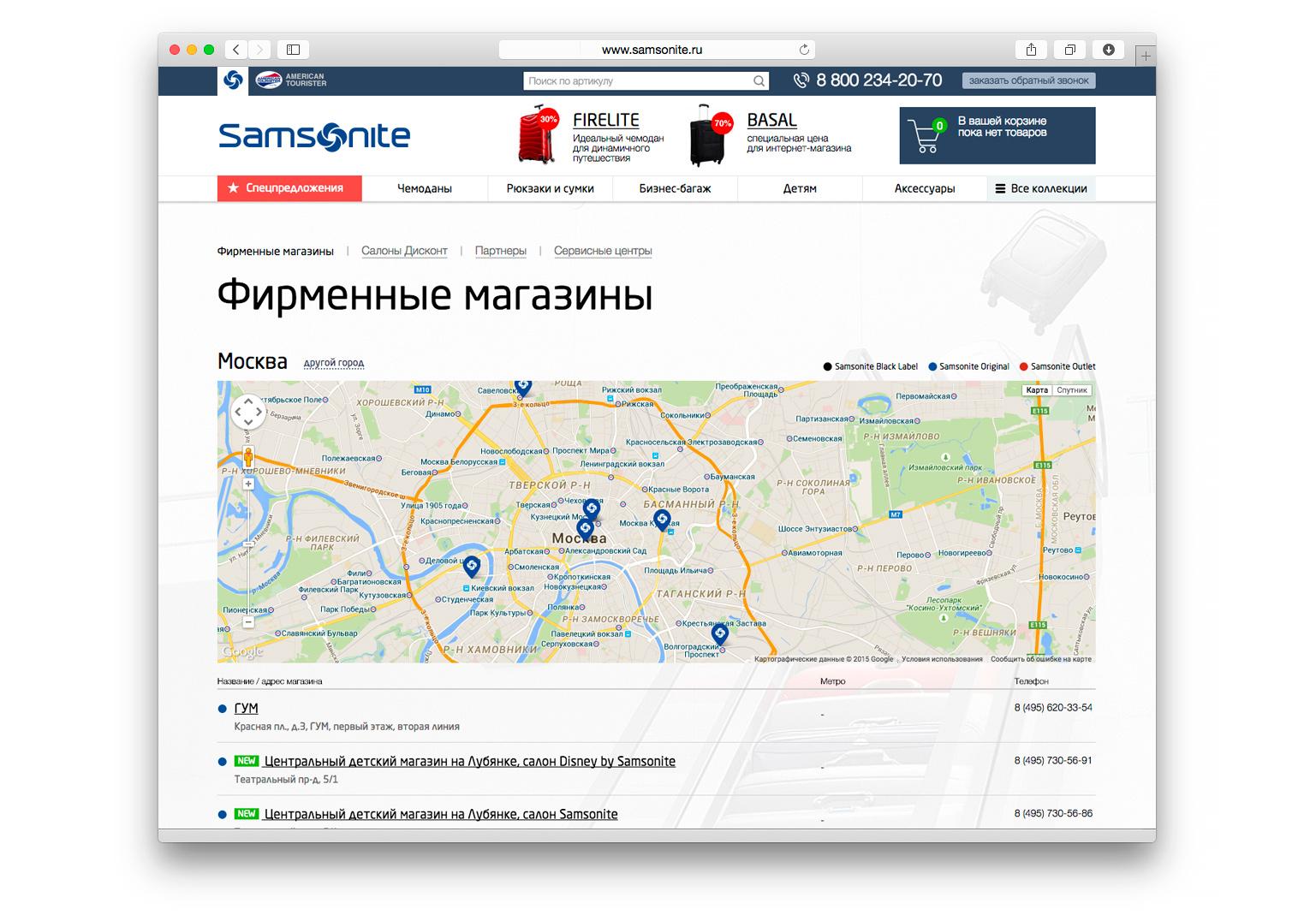Open the Все коллекции menu
The image size is (1316, 921).
[x=1041, y=188]
